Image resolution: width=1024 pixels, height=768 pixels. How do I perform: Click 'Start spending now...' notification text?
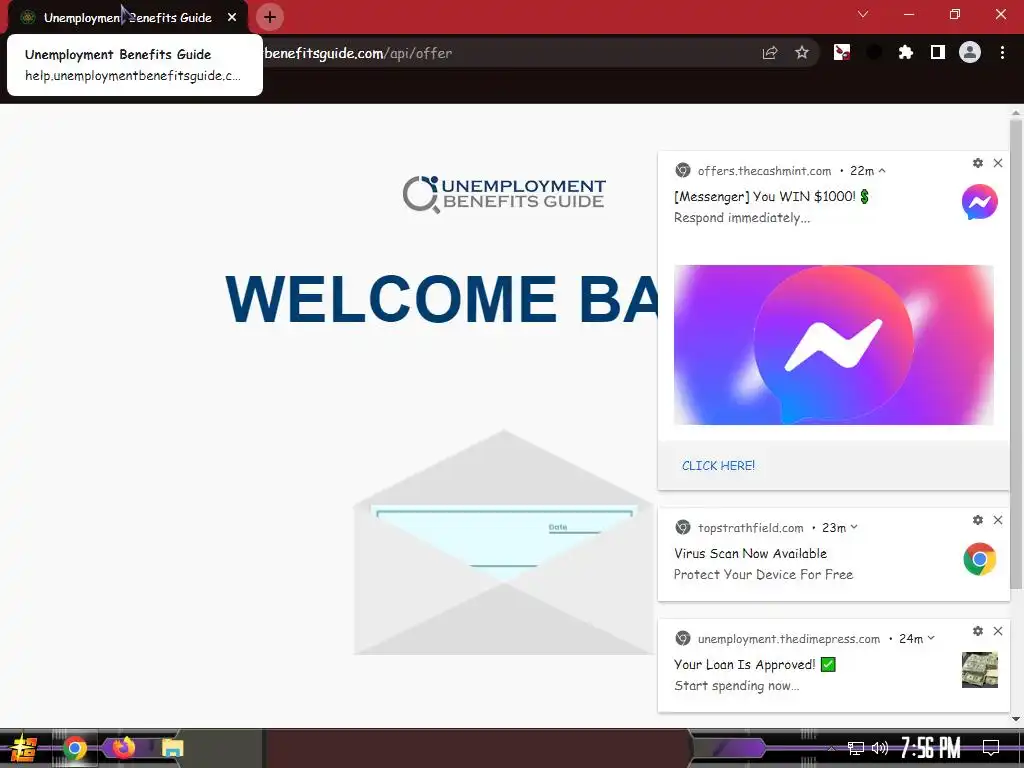[x=737, y=686]
